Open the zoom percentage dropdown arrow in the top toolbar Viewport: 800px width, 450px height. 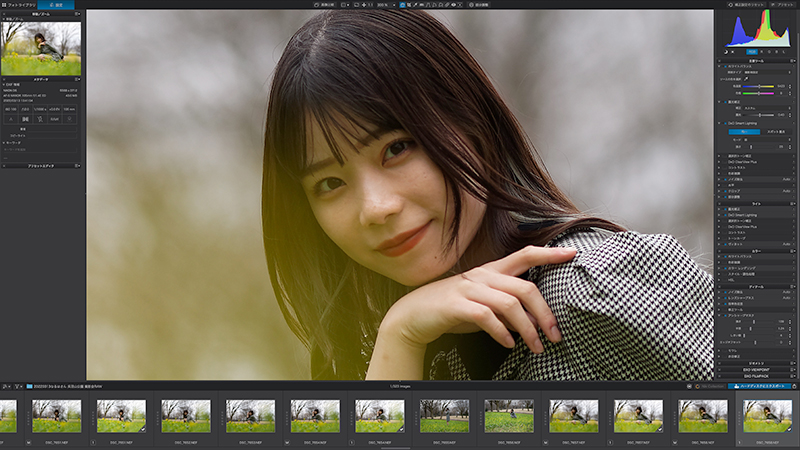coord(394,5)
